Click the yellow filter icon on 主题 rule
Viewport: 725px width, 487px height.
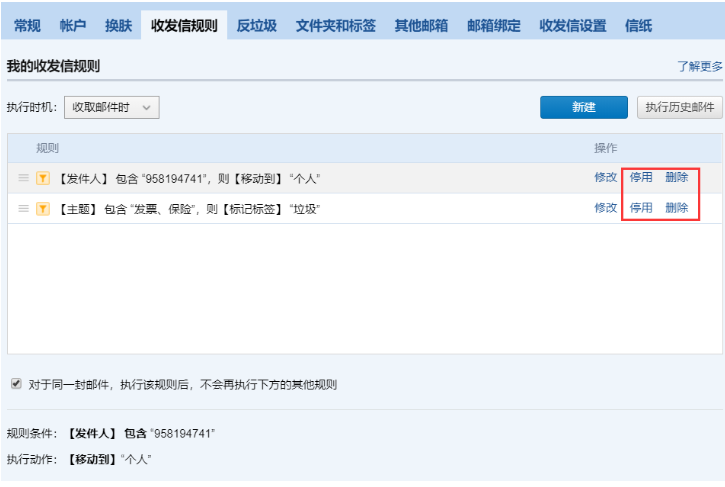[43, 208]
